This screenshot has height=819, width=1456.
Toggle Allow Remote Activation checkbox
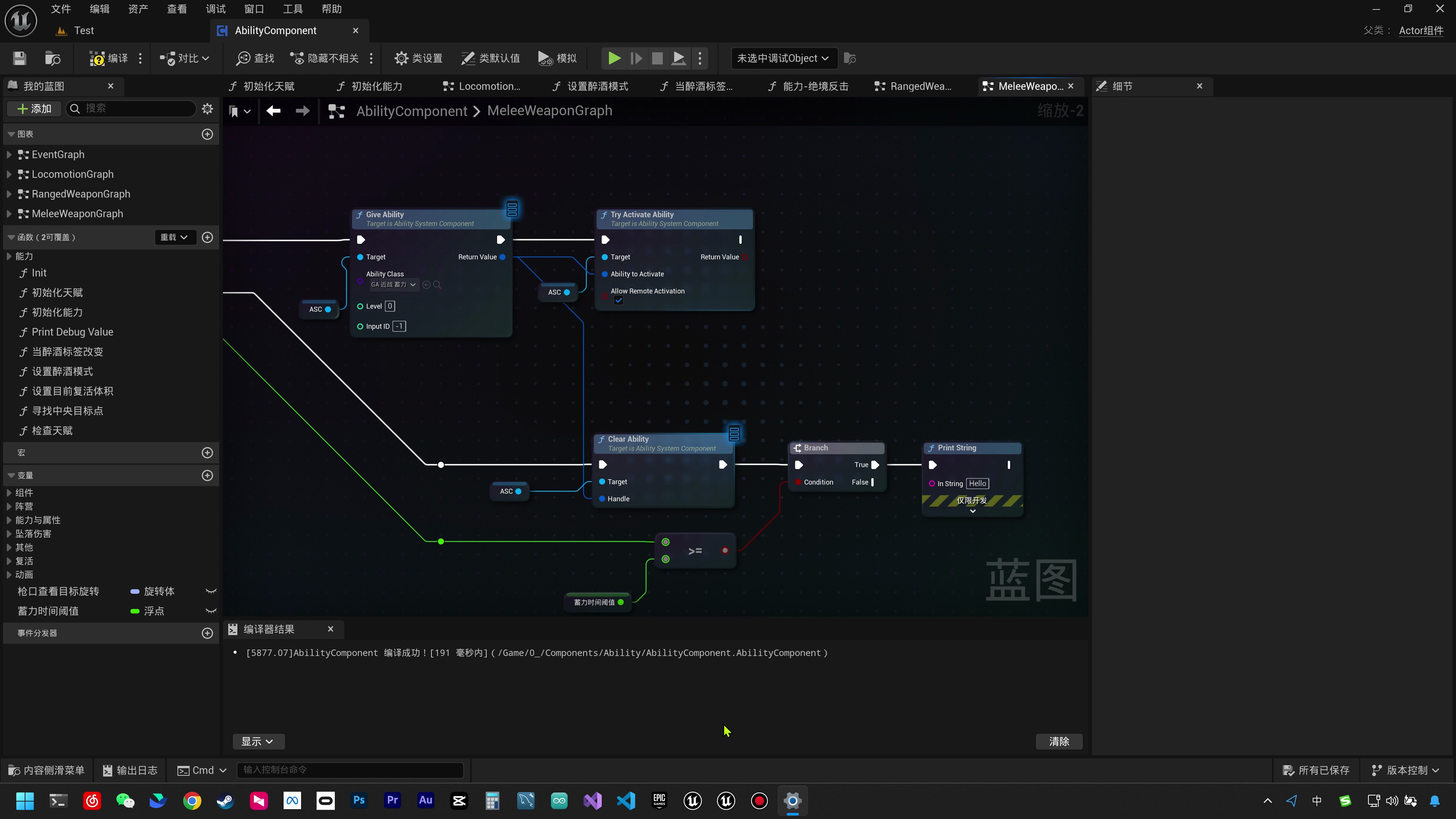618,301
